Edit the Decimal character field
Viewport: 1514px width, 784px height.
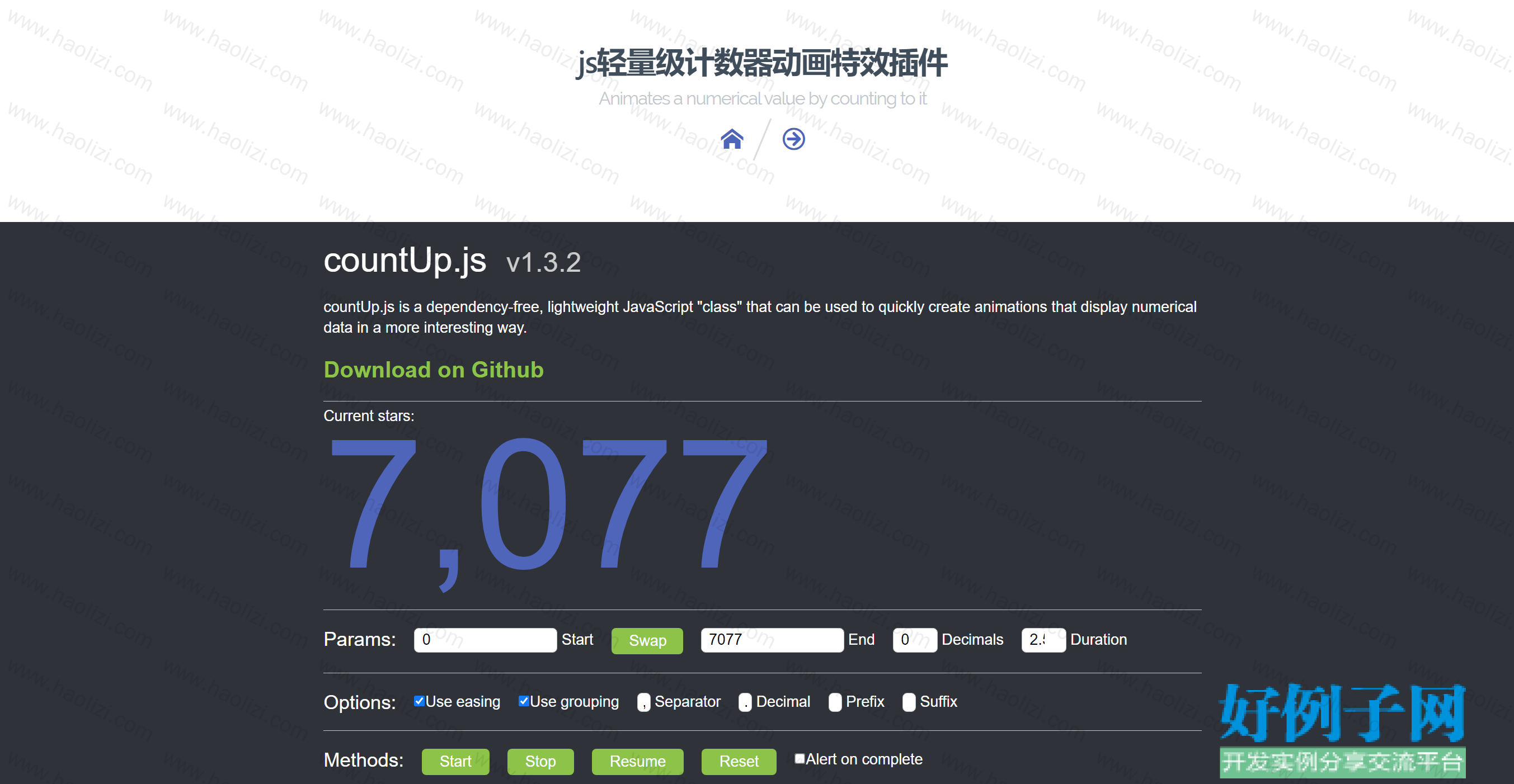tap(745, 702)
